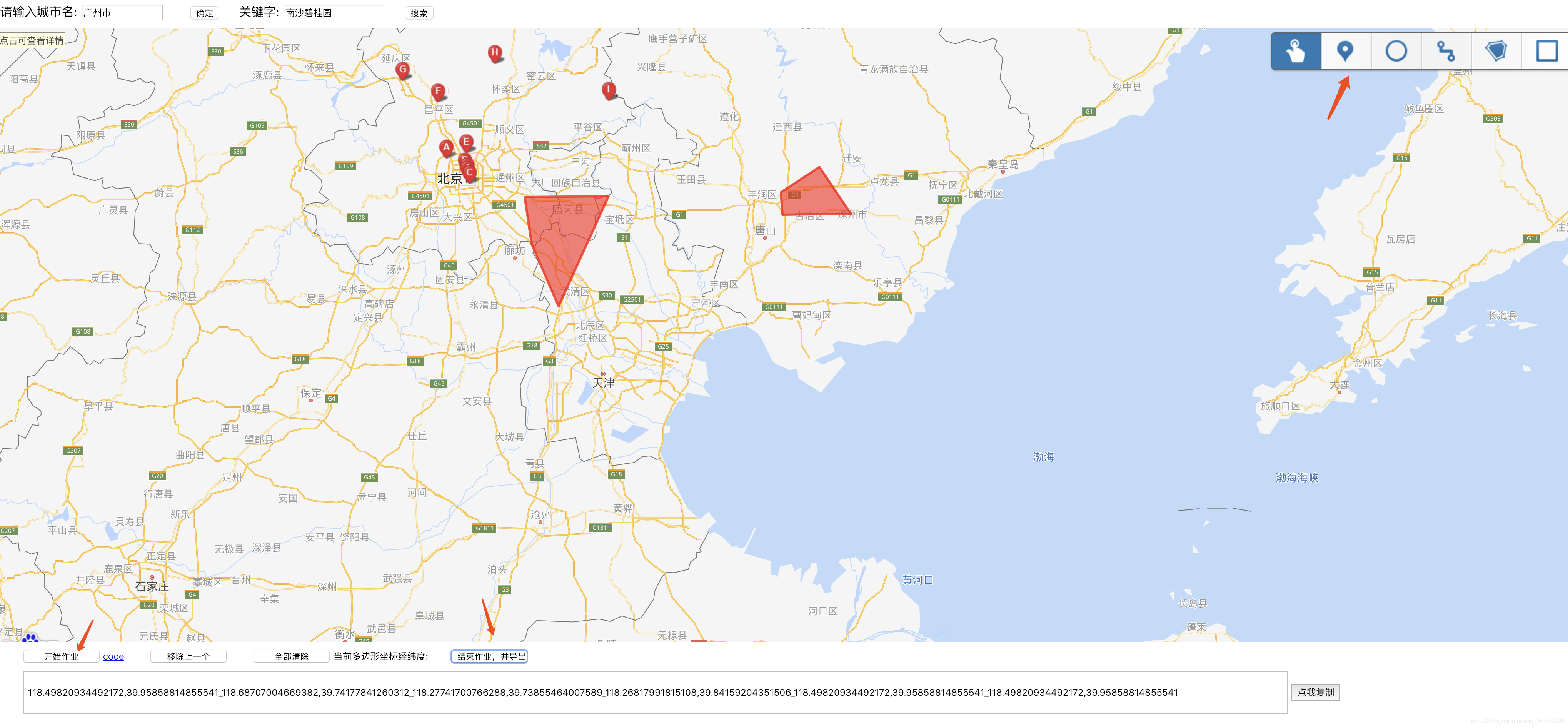The width and height of the screenshot is (1568, 728).
Task: Open the code link
Action: (113, 656)
